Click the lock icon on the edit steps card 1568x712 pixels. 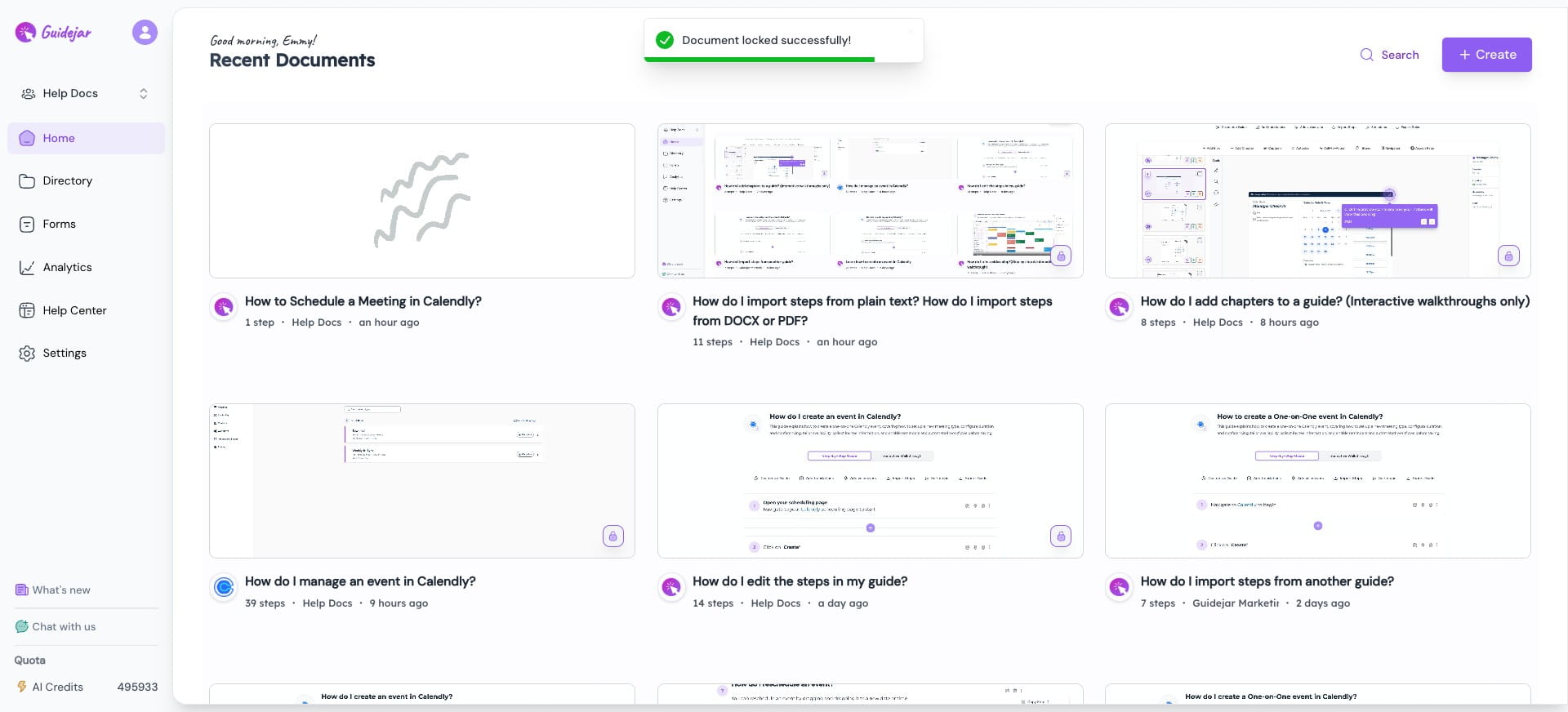pyautogui.click(x=1061, y=536)
